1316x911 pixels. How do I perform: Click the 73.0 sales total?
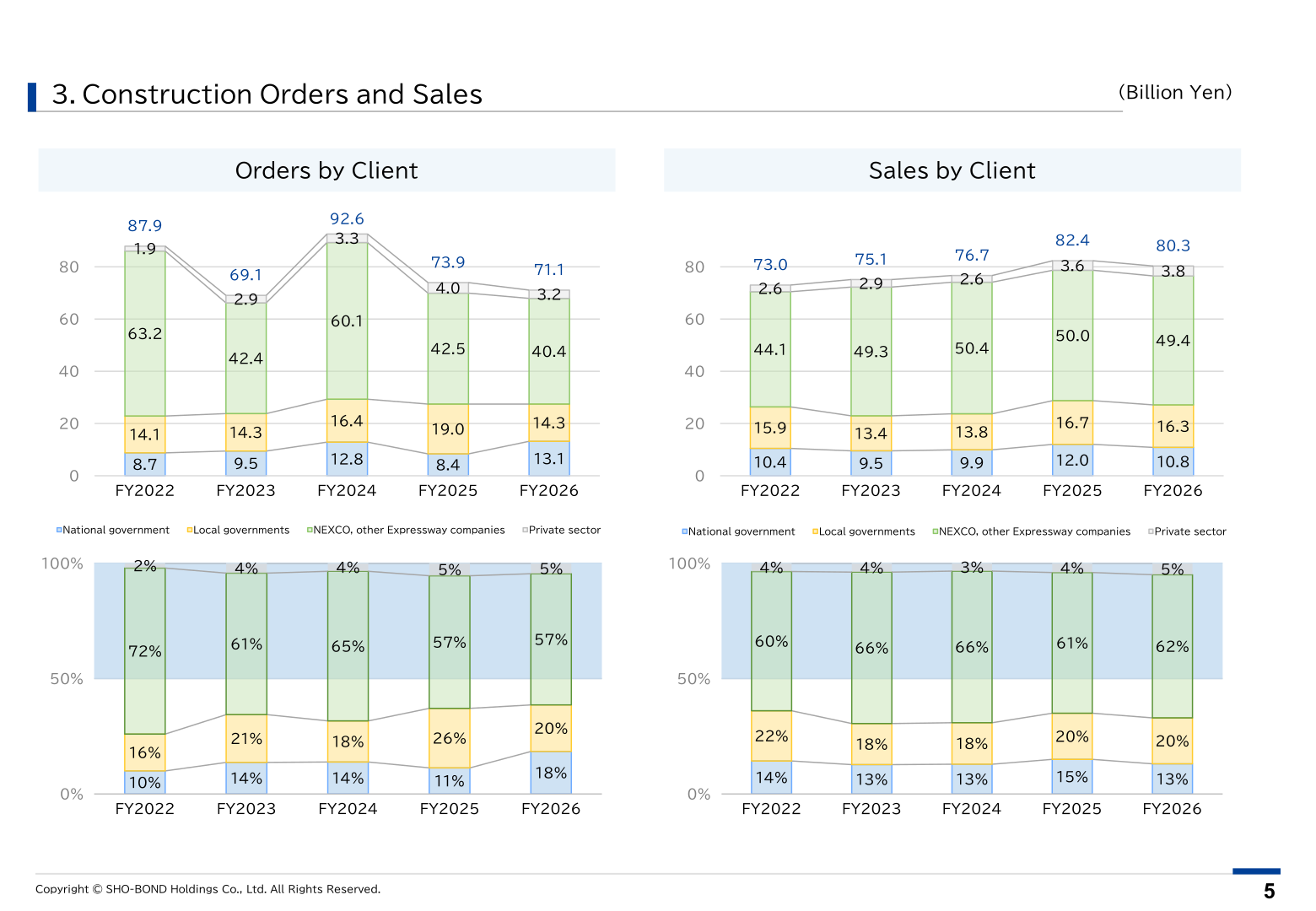(x=770, y=265)
